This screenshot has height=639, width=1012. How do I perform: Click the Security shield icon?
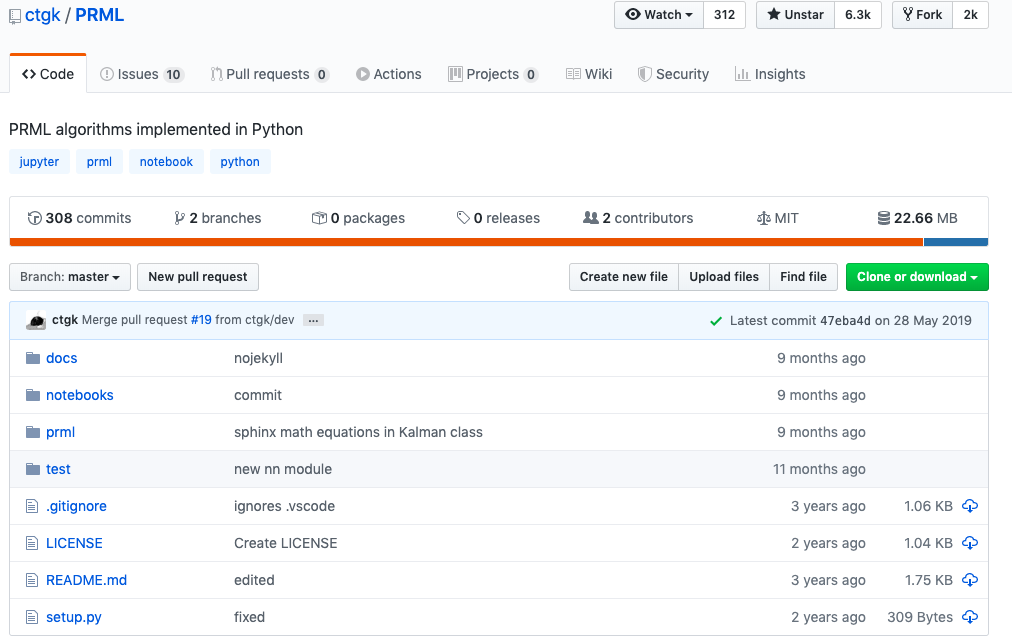[643, 73]
